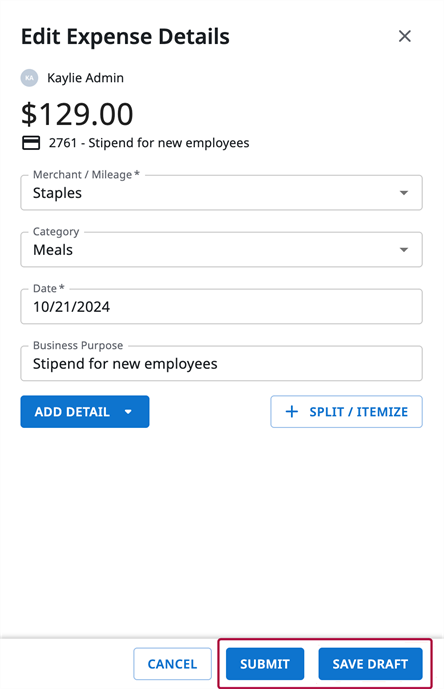Click the Add Detail button
This screenshot has width=444, height=689.
(x=85, y=412)
